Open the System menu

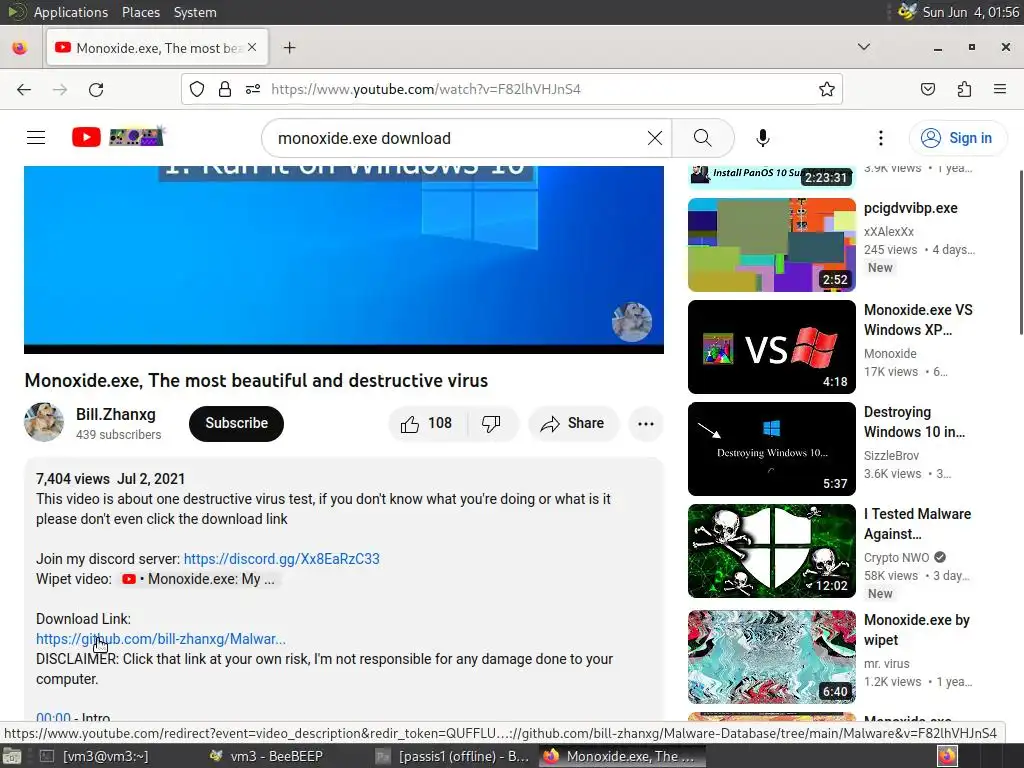195,12
